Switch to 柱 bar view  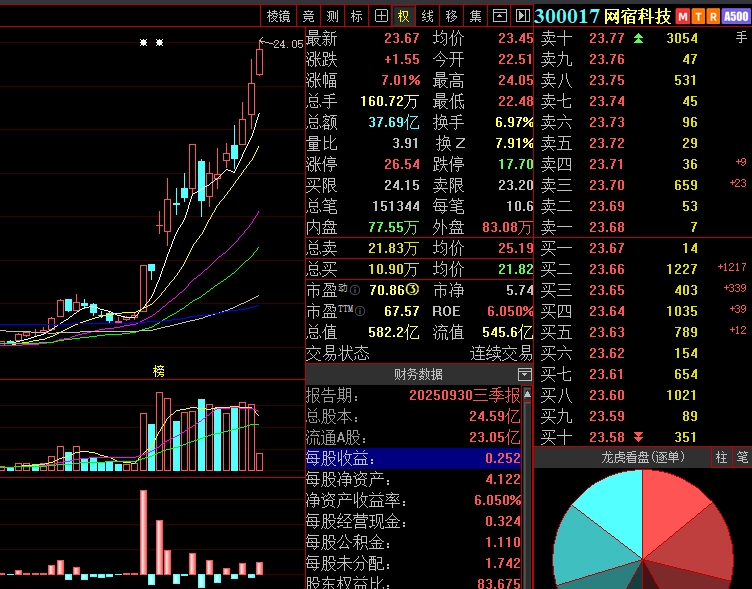click(x=721, y=457)
